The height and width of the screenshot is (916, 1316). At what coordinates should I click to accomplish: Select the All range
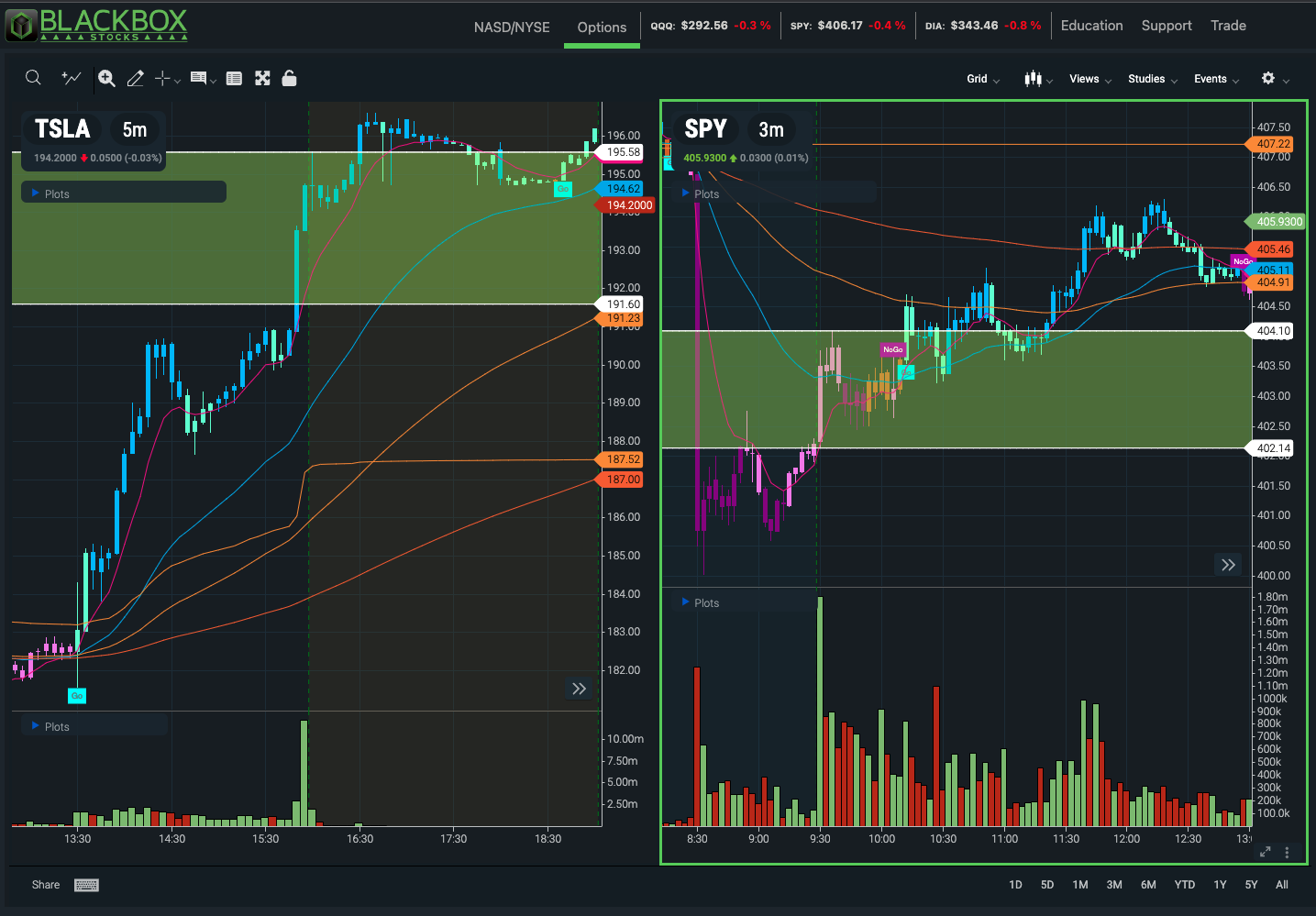[1282, 885]
